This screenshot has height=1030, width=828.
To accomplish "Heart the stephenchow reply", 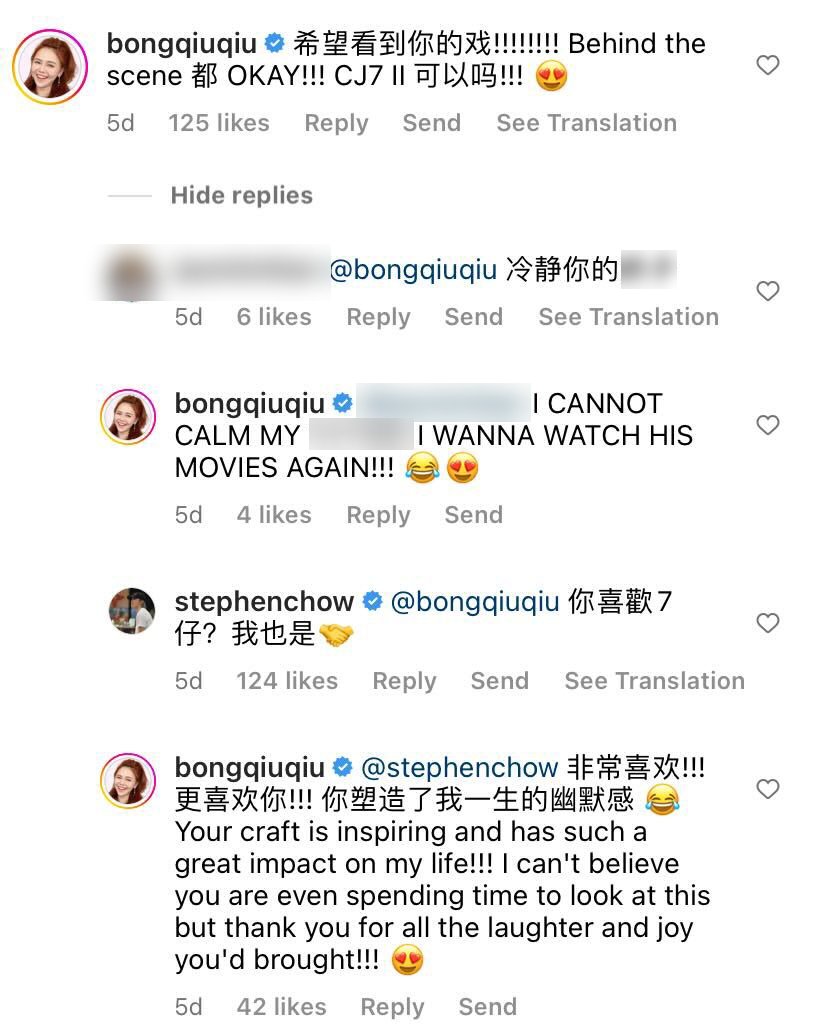I will tap(767, 624).
